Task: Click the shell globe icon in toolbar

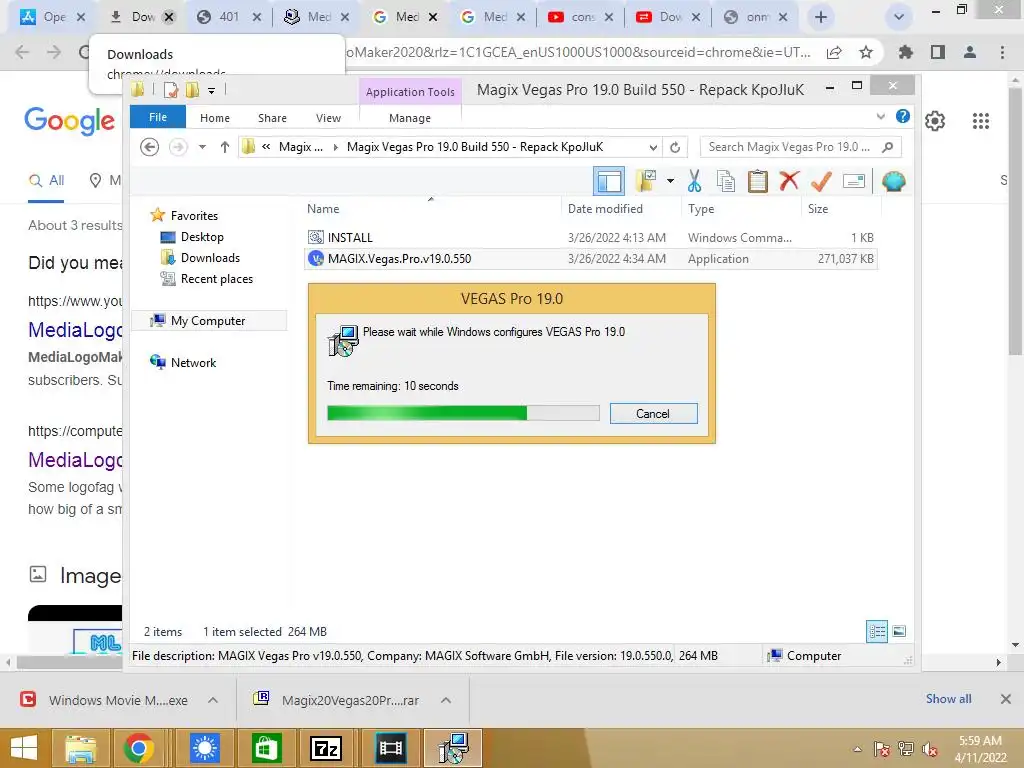Action: [x=893, y=181]
